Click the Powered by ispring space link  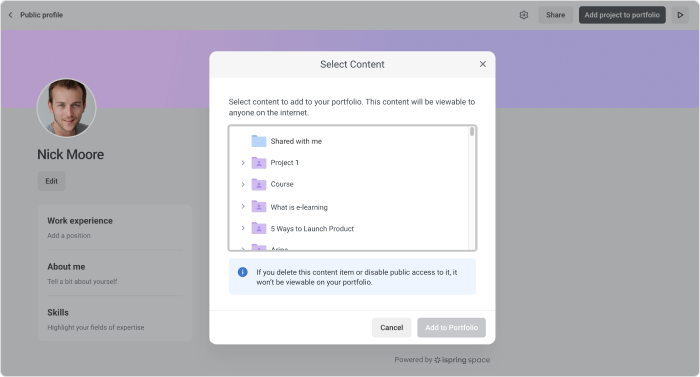pyautogui.click(x=442, y=360)
